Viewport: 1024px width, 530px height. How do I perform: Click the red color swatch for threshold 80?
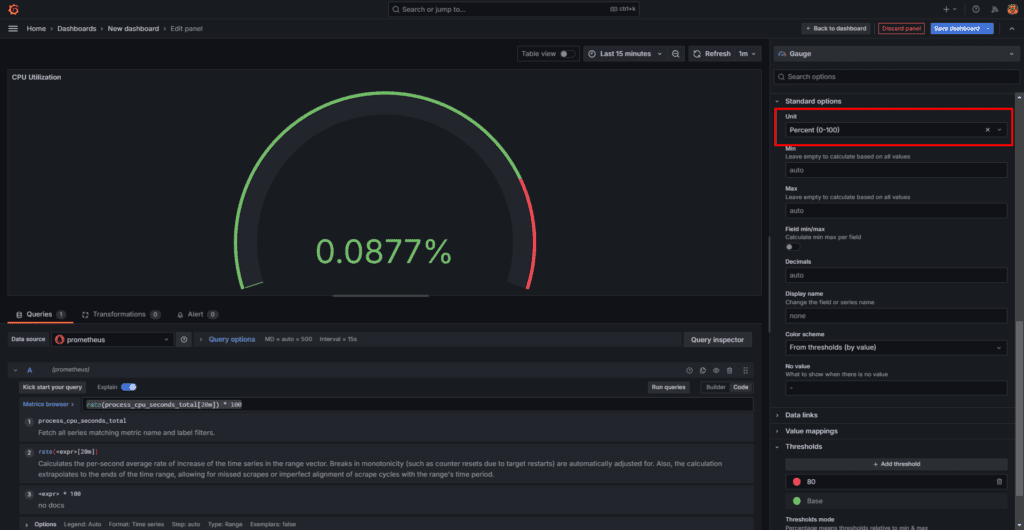[797, 482]
